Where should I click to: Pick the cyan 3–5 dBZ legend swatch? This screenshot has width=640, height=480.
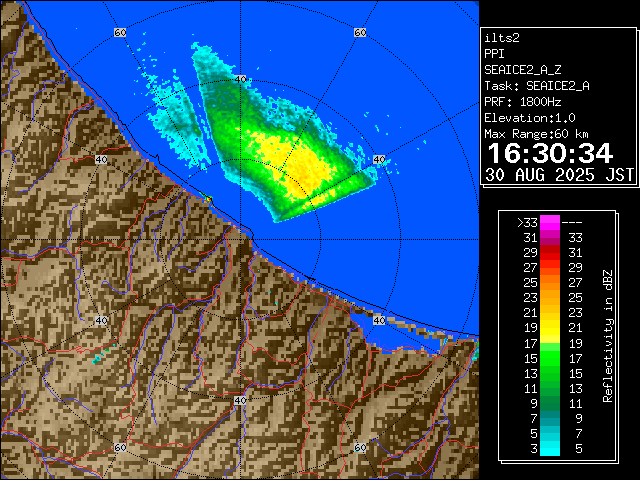[x=550, y=448]
